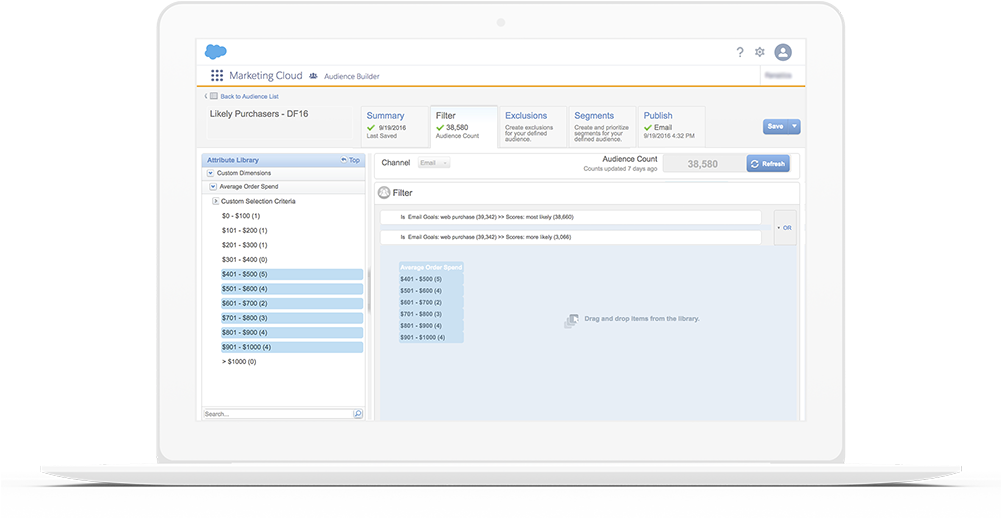
Task: Open the Summary tab
Action: (x=395, y=126)
